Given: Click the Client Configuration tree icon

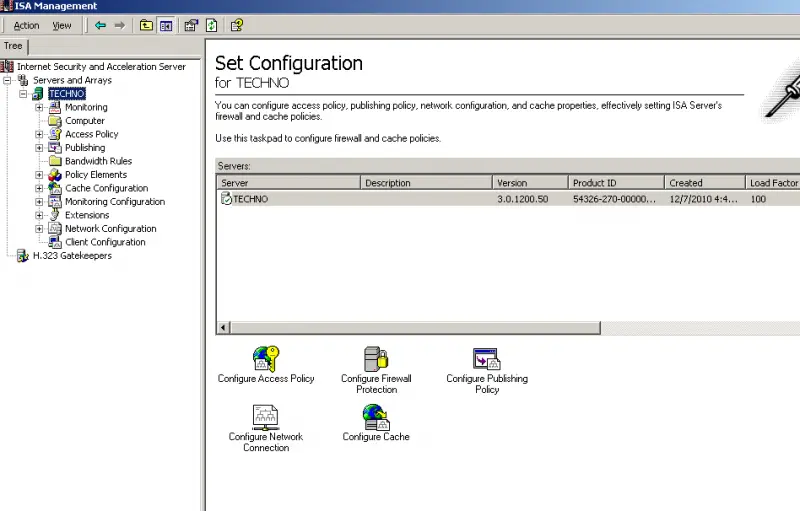Looking at the screenshot, I should [55, 242].
